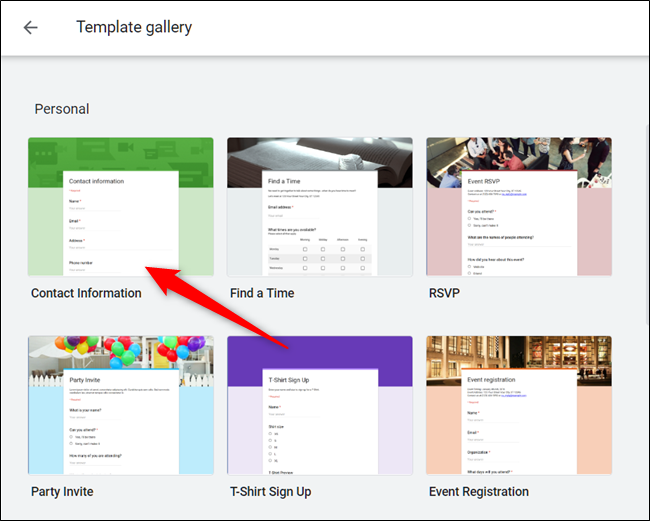The image size is (650, 521).
Task: Open the T-Shirt Sign Up template thumbnail
Action: [320, 405]
